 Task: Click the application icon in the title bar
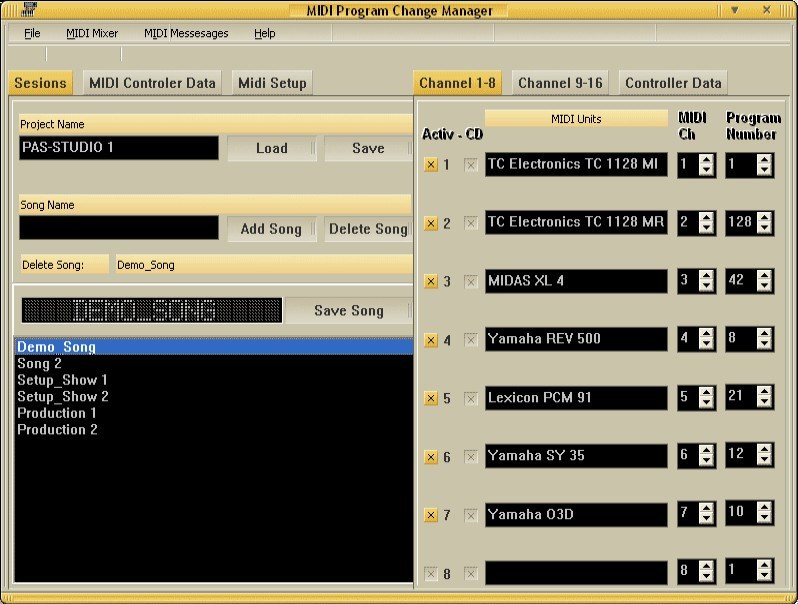point(30,9)
